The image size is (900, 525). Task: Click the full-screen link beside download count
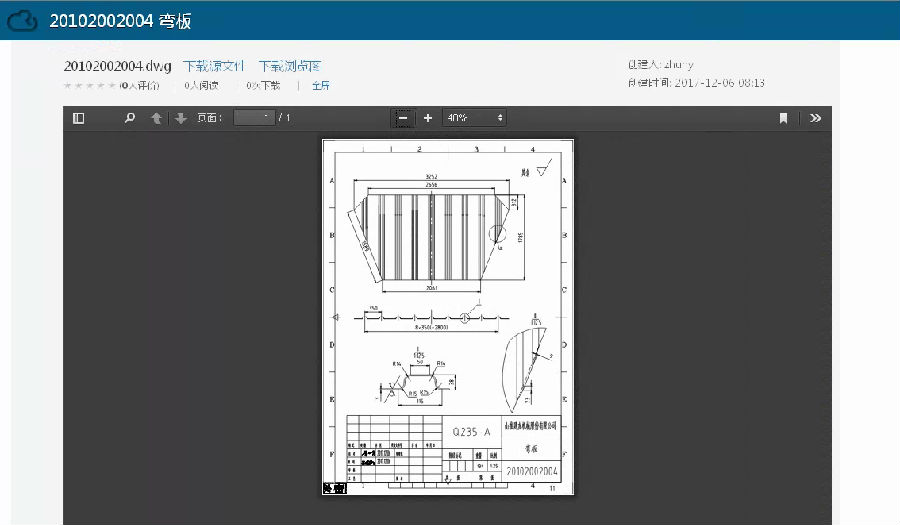coord(321,85)
